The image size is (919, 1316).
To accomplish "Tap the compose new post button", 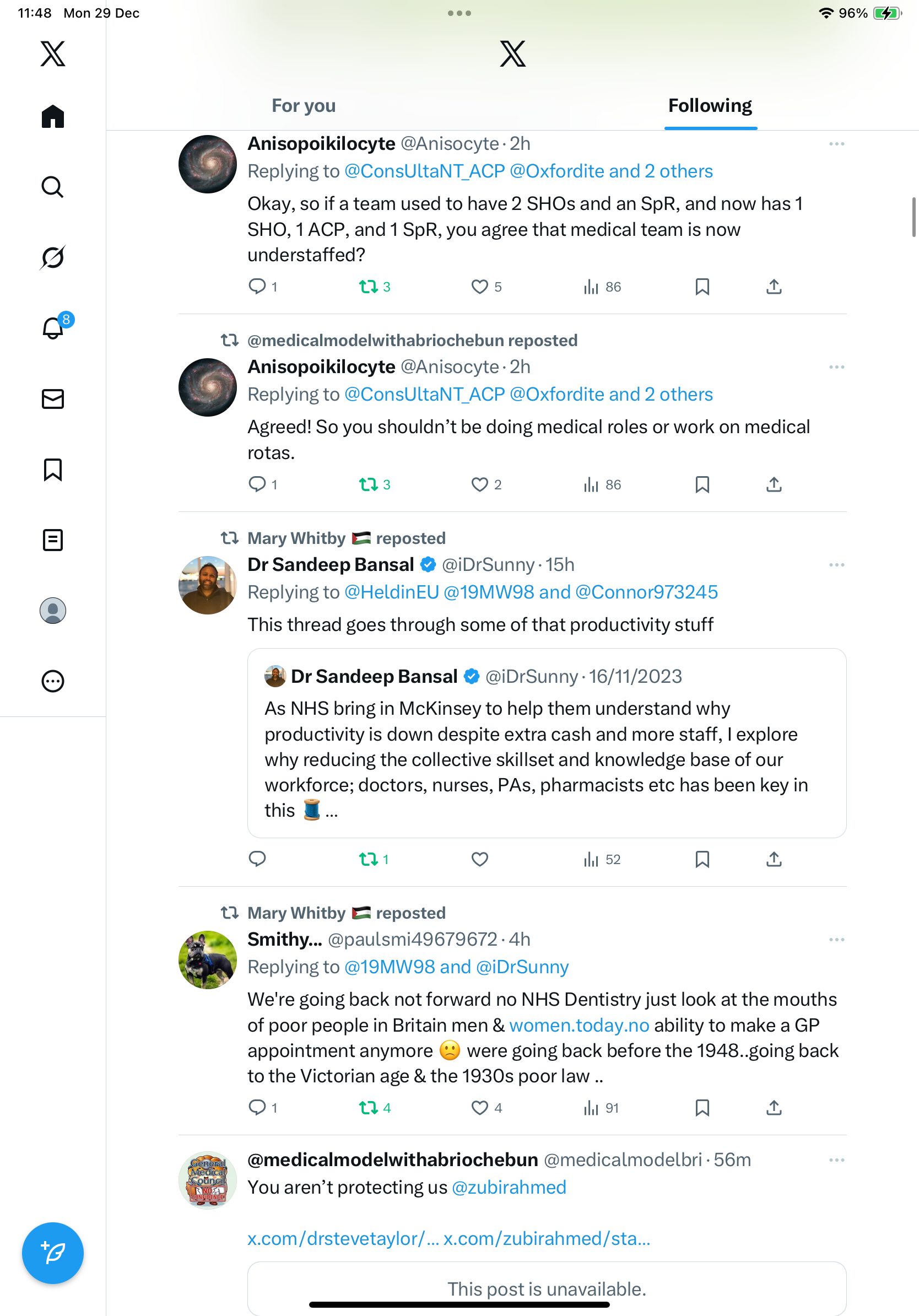I will (53, 1253).
